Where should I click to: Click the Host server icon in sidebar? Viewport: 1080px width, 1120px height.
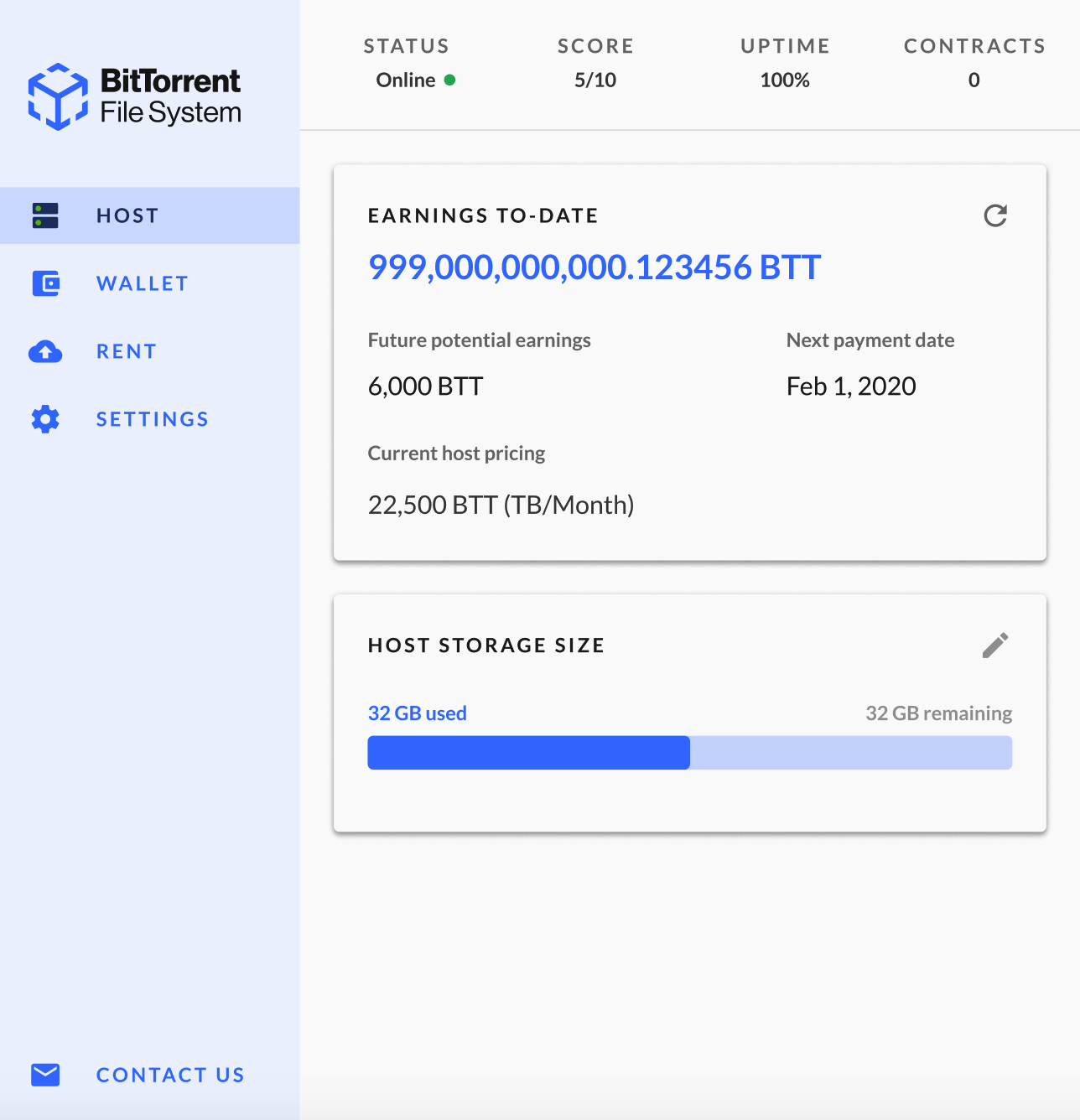pos(45,215)
